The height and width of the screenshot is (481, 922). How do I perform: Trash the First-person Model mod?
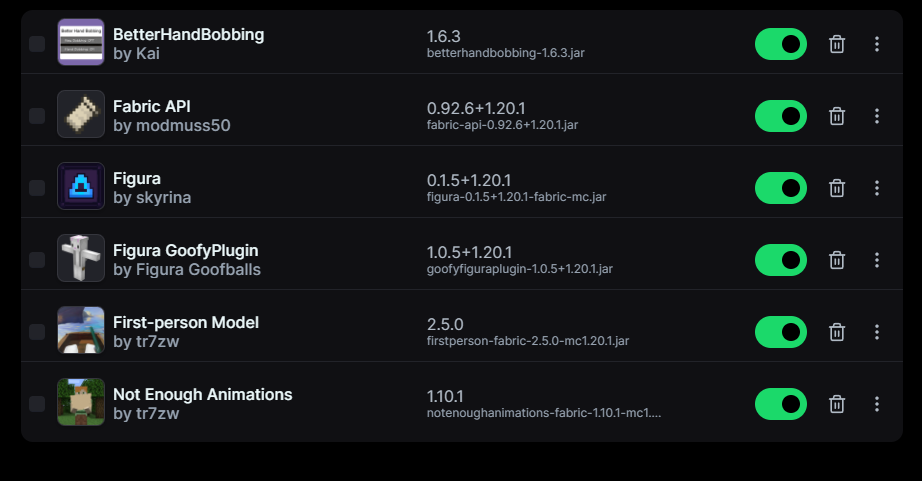pyautogui.click(x=837, y=332)
